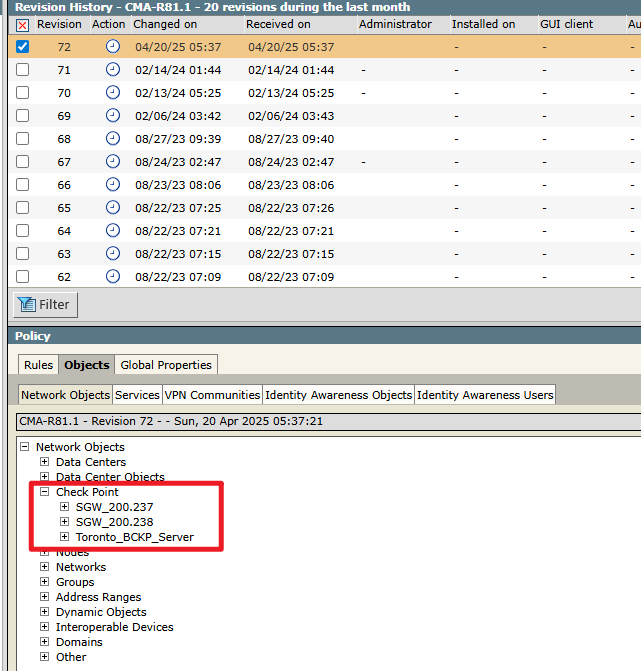The image size is (641, 671).
Task: Switch to the Global Properties tab
Action: (x=165, y=365)
